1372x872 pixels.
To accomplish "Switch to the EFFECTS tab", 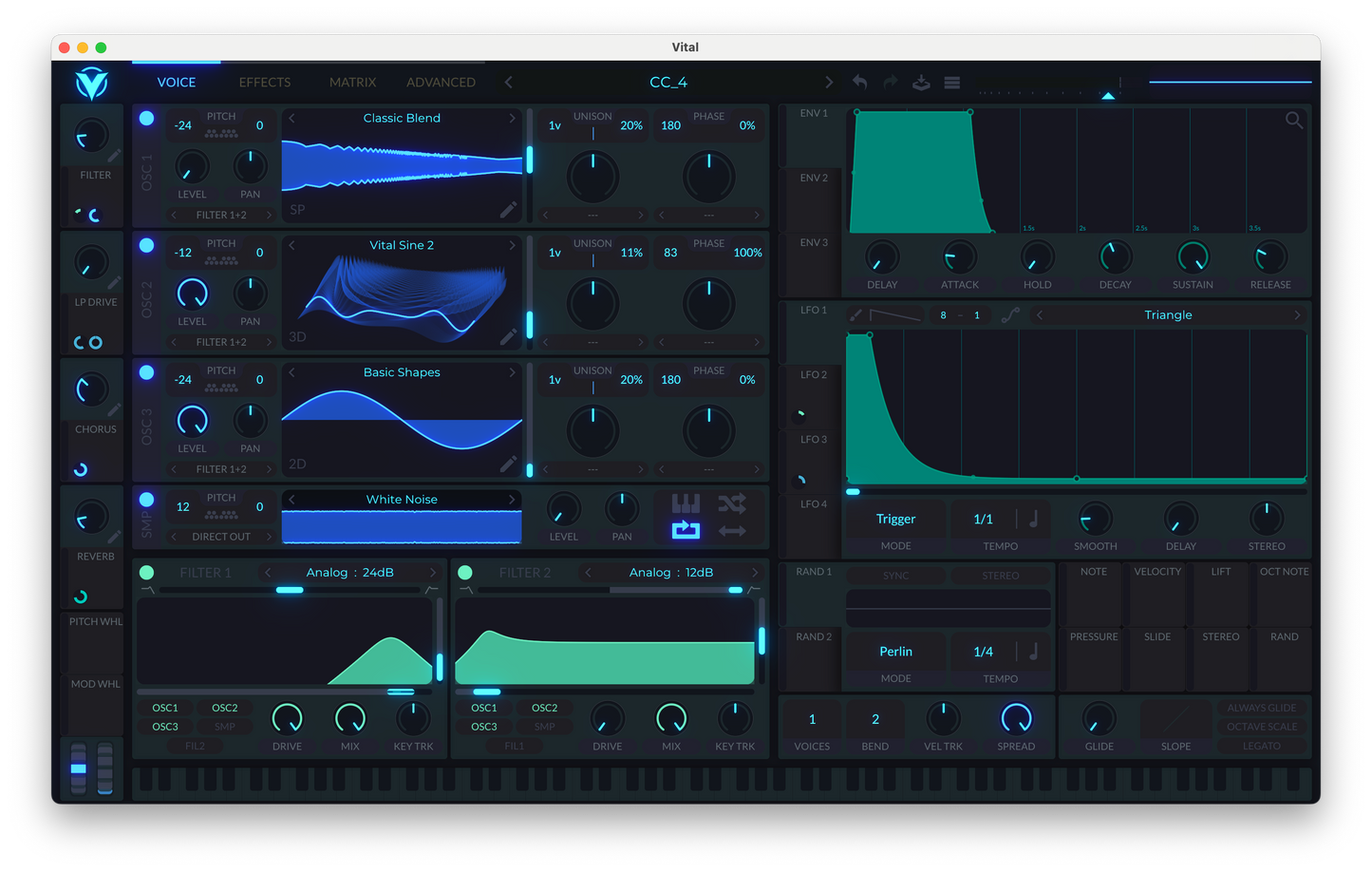I will tap(265, 83).
